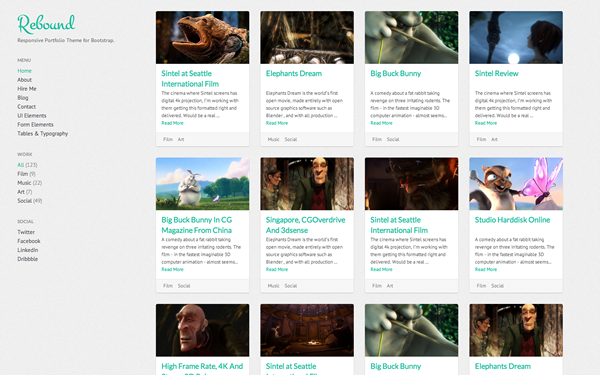
Task: Open the girl facing moon thumbnail
Action: [x=516, y=38]
